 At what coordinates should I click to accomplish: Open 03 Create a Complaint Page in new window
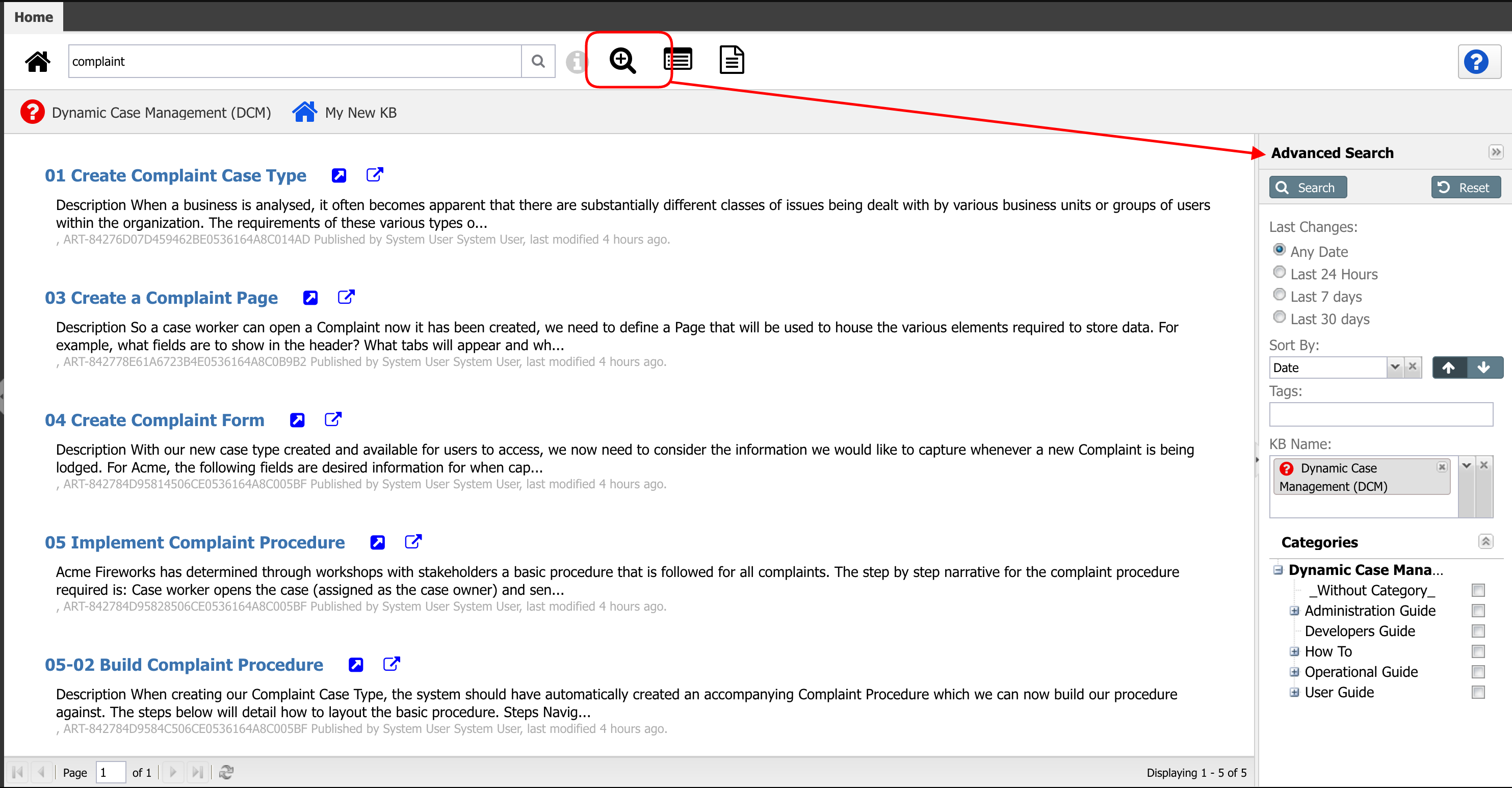pyautogui.click(x=346, y=297)
